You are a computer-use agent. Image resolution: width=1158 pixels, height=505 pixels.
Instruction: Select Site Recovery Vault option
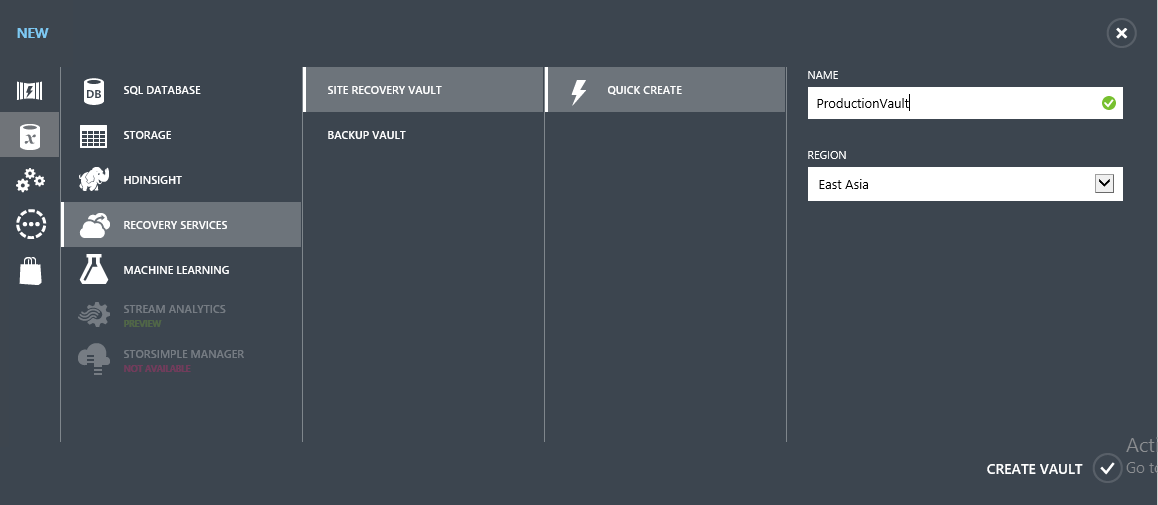[385, 90]
